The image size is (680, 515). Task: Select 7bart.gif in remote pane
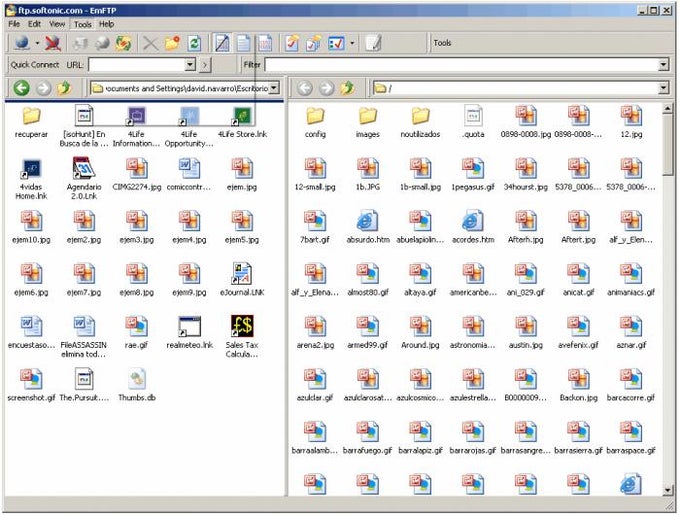[315, 227]
